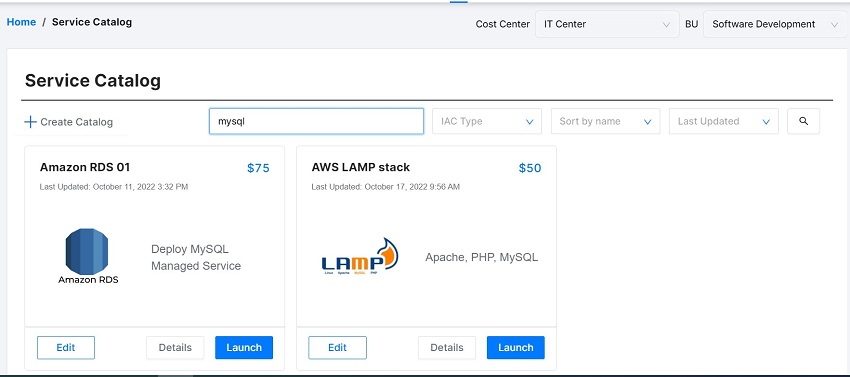Open the BU Software Development dropdown

[775, 24]
